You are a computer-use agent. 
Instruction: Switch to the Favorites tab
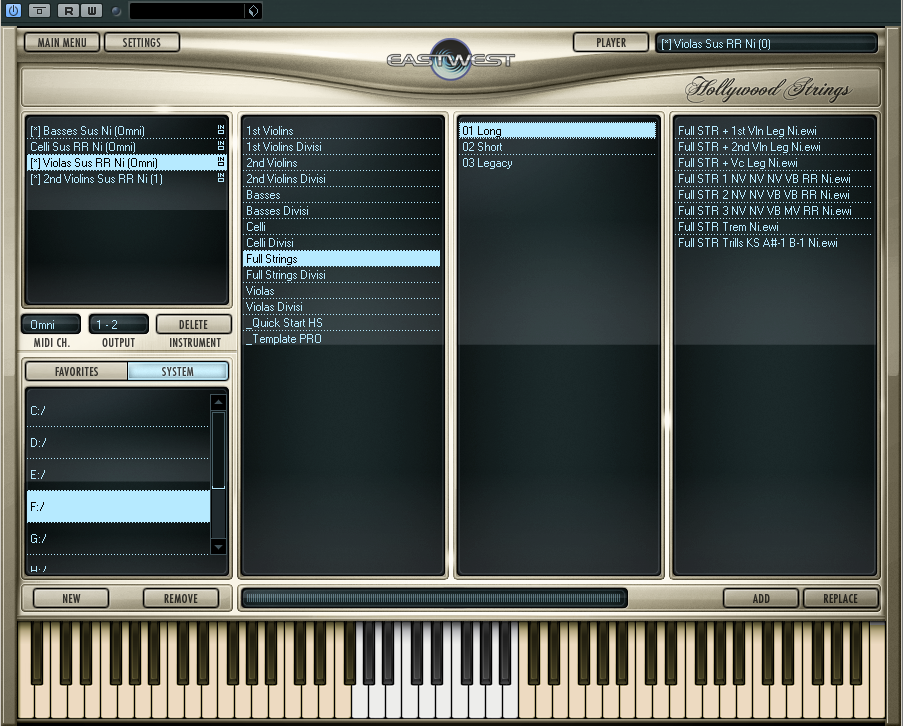(x=77, y=371)
